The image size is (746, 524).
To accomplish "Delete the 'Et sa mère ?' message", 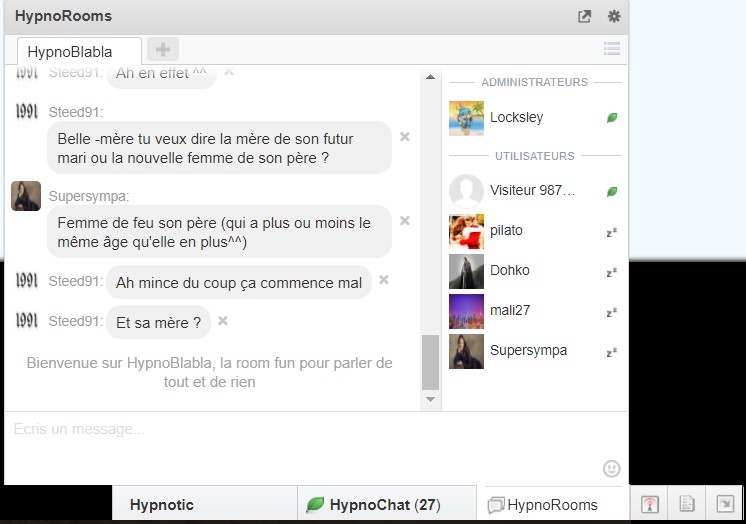I will [x=223, y=321].
